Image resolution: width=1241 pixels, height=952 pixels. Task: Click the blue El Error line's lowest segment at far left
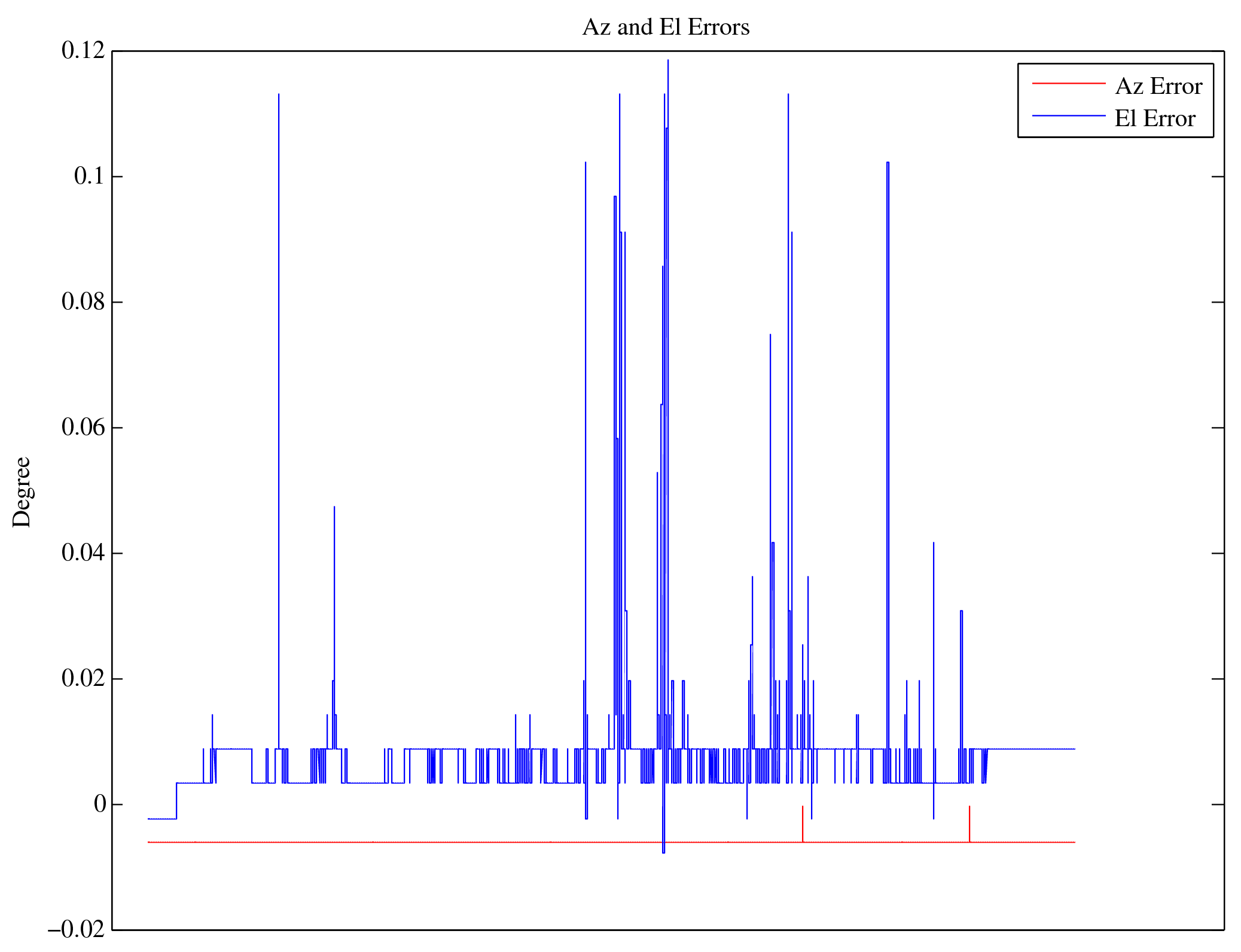(161, 819)
